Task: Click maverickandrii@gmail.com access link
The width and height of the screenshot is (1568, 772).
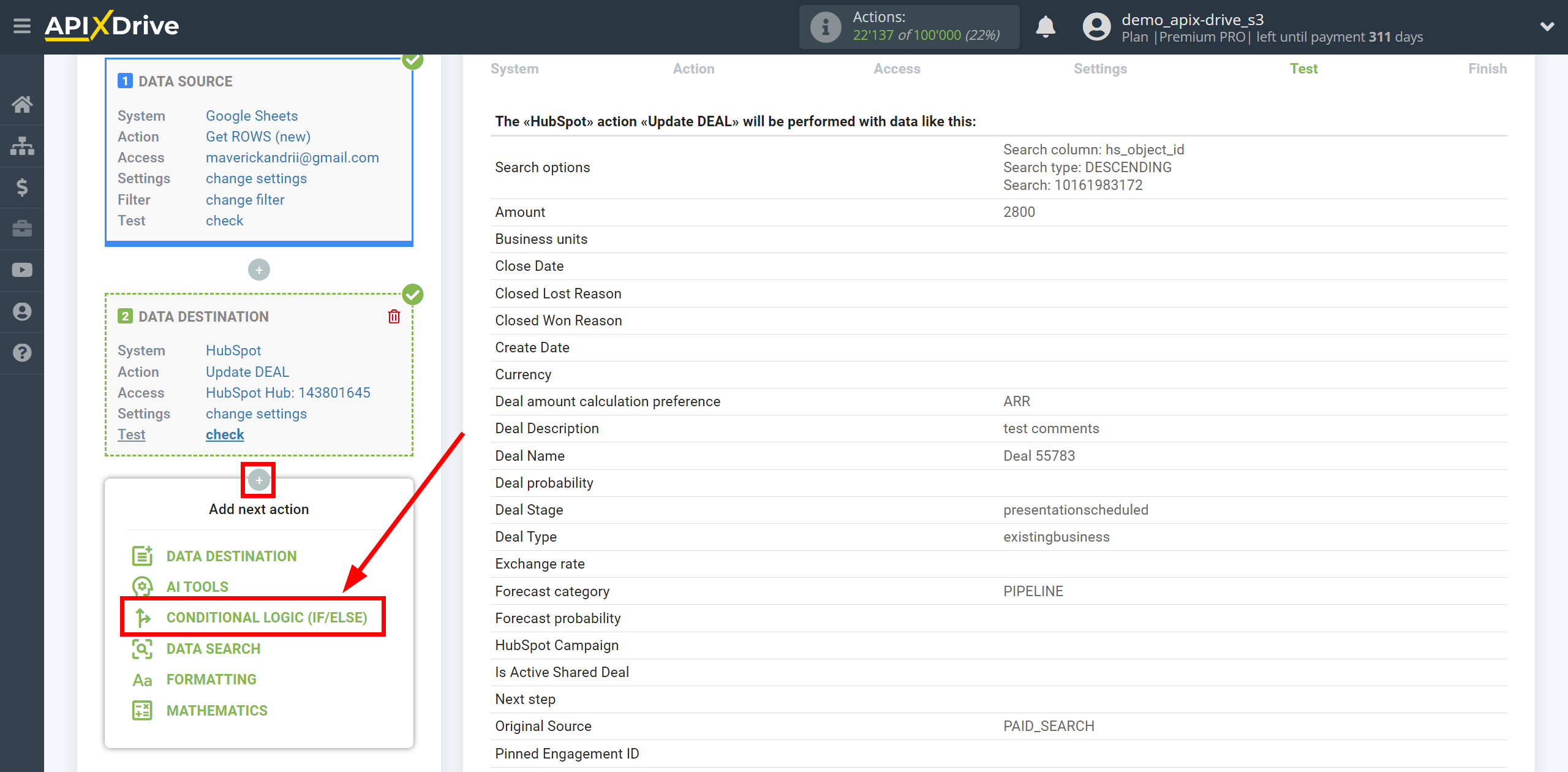Action: pos(292,157)
